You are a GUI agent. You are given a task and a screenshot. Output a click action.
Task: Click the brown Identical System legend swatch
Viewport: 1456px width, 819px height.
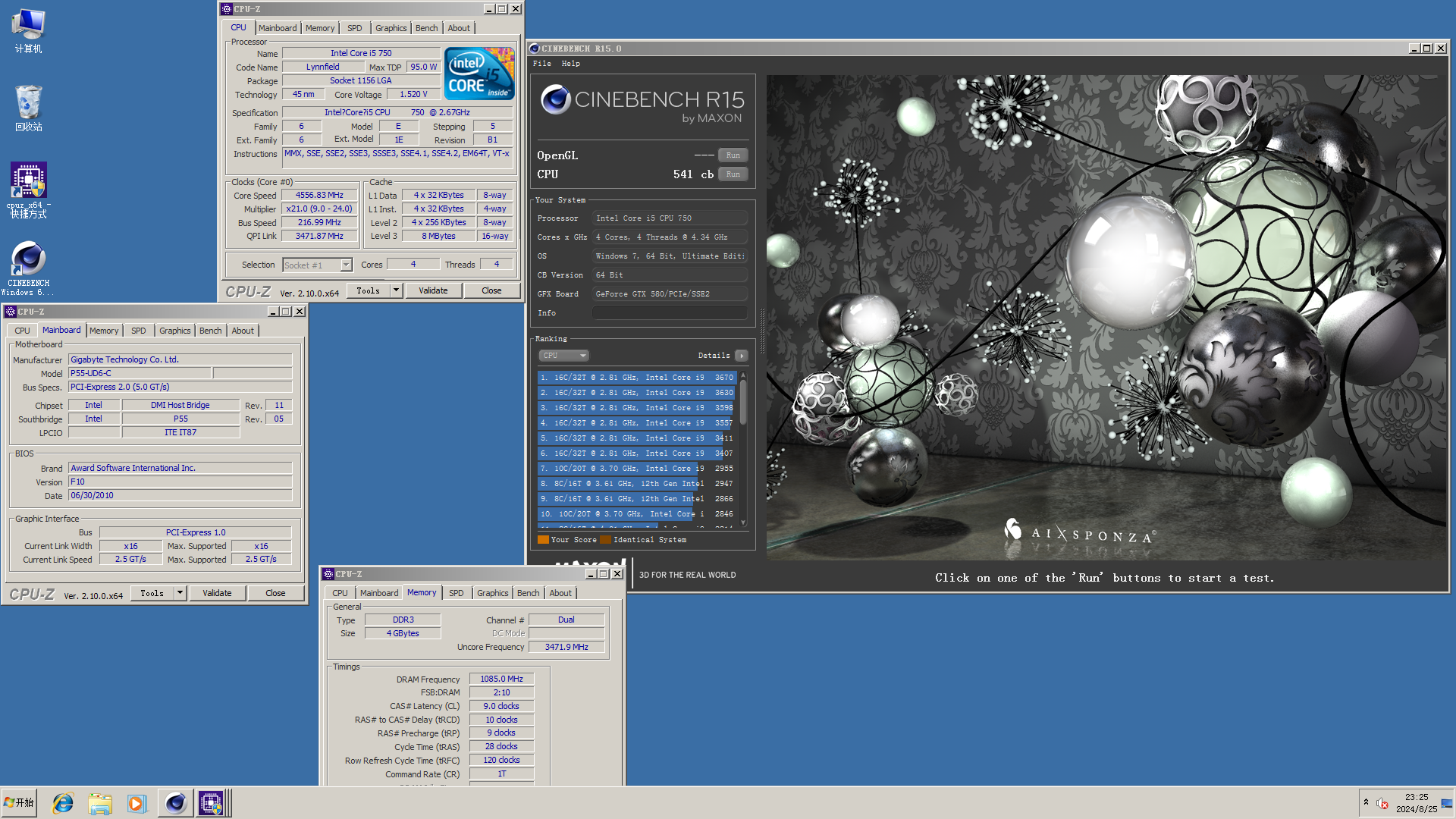[605, 540]
